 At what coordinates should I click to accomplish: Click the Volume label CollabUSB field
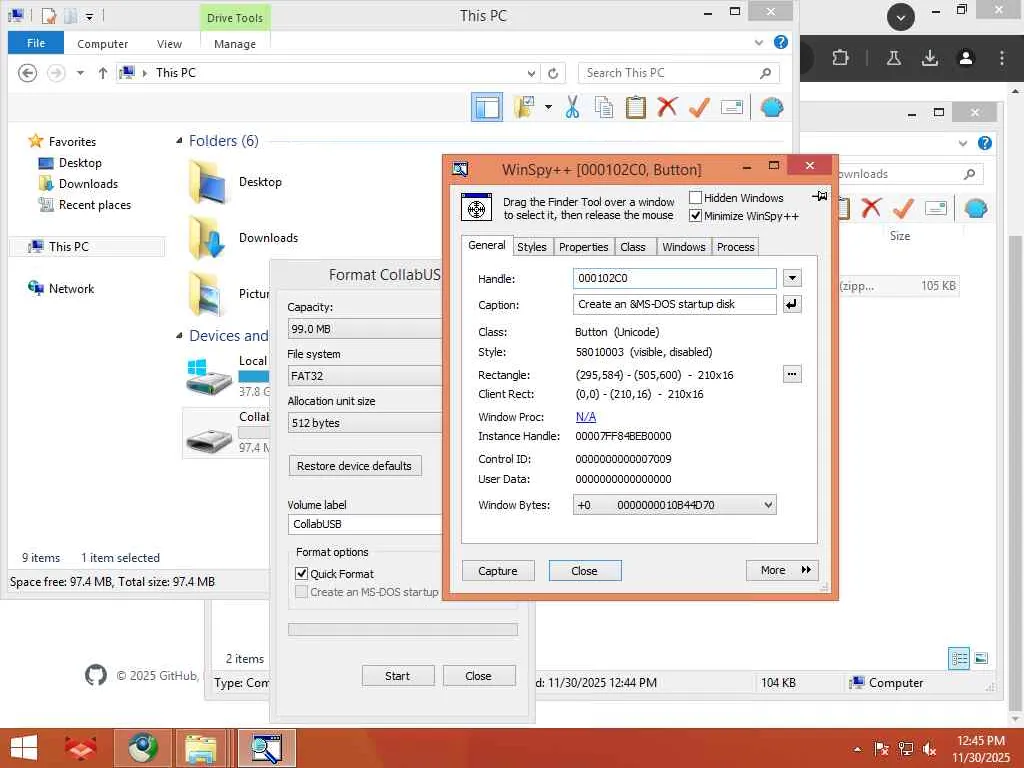364,524
